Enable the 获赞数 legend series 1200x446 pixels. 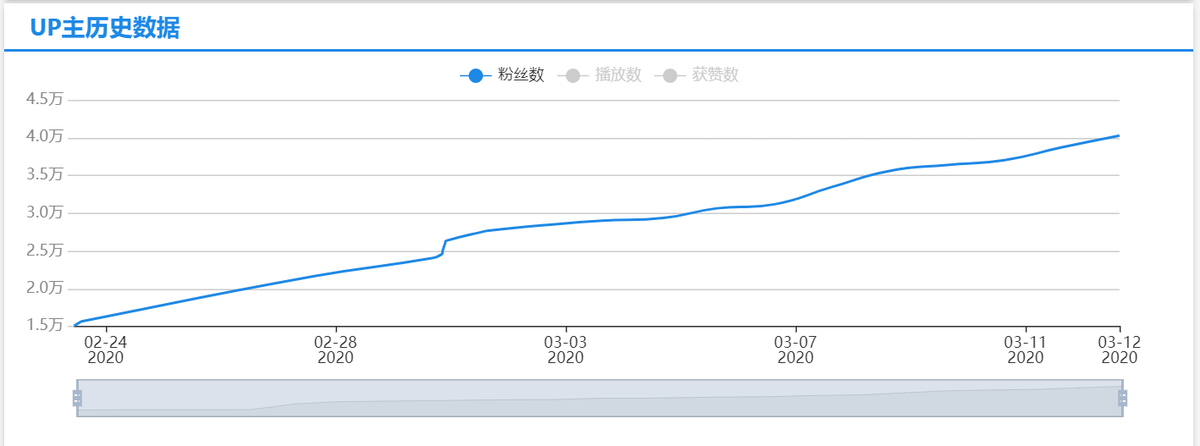[696, 75]
